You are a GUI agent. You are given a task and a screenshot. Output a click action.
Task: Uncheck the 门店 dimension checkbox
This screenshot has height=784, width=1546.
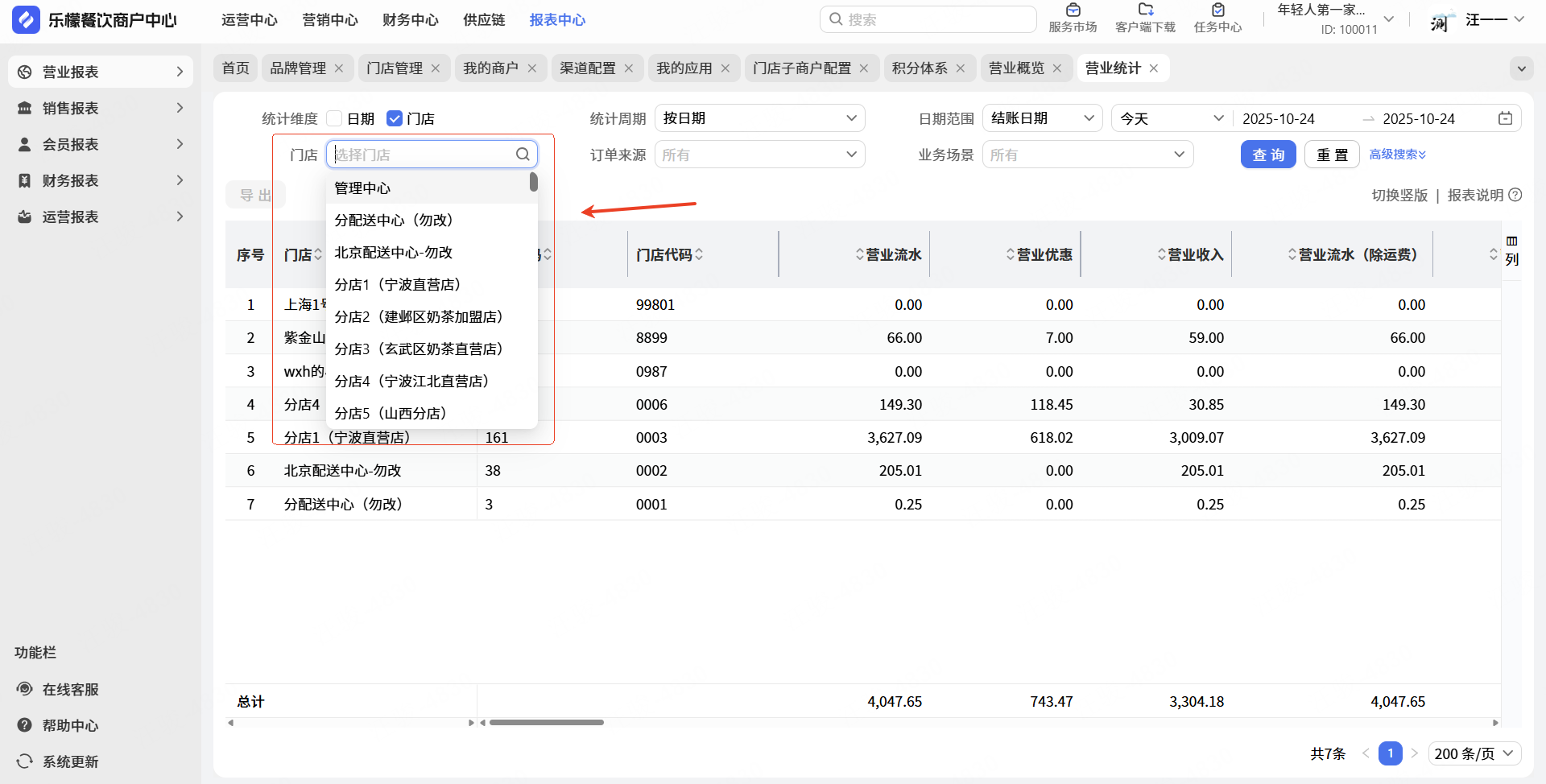[x=395, y=118]
